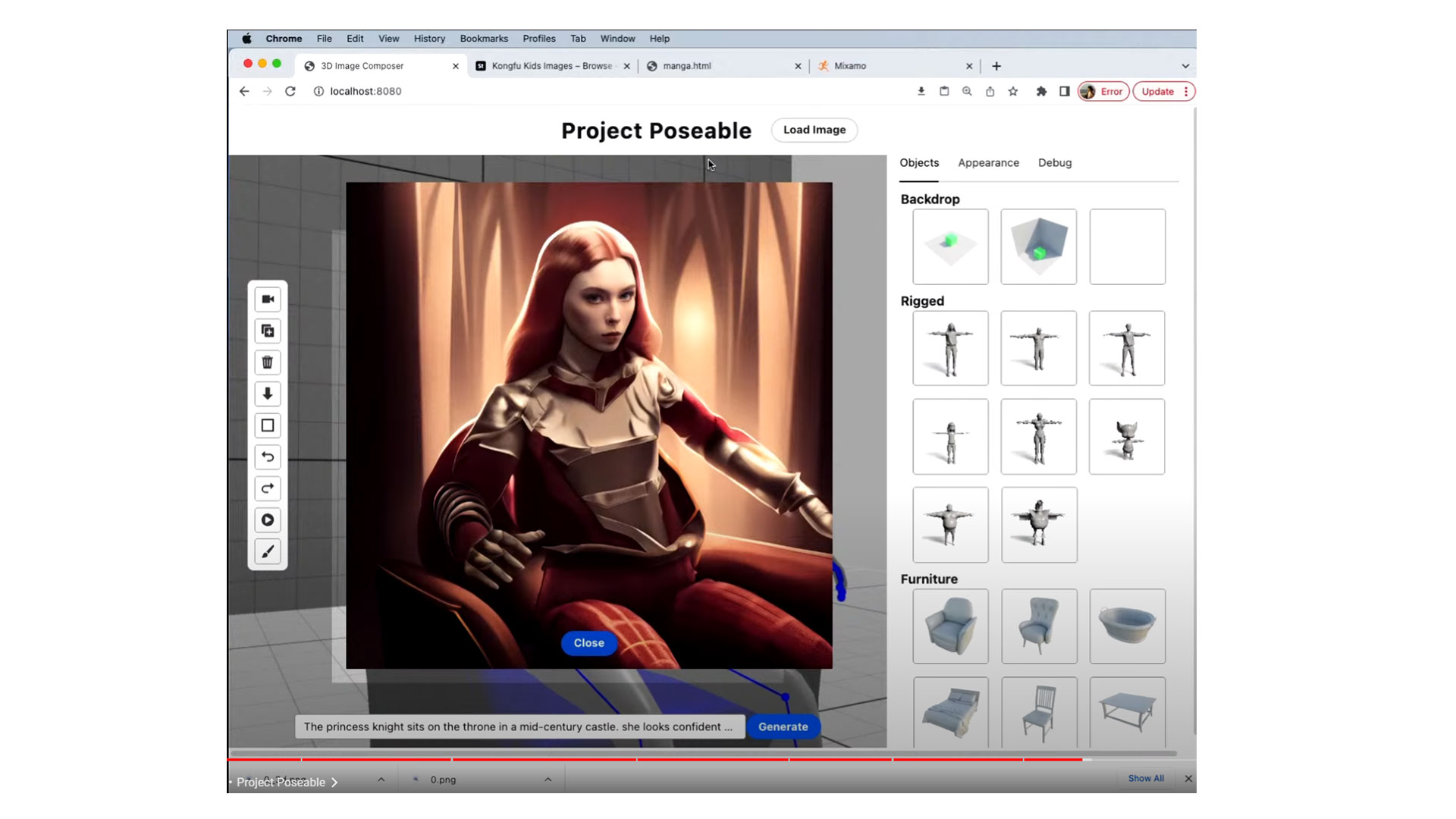Click the square frame tool icon

(x=268, y=425)
